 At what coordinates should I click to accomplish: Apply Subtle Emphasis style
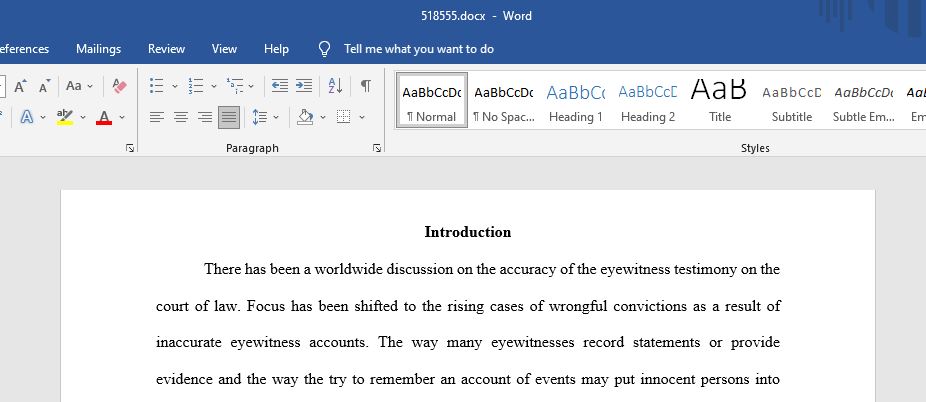(864, 100)
